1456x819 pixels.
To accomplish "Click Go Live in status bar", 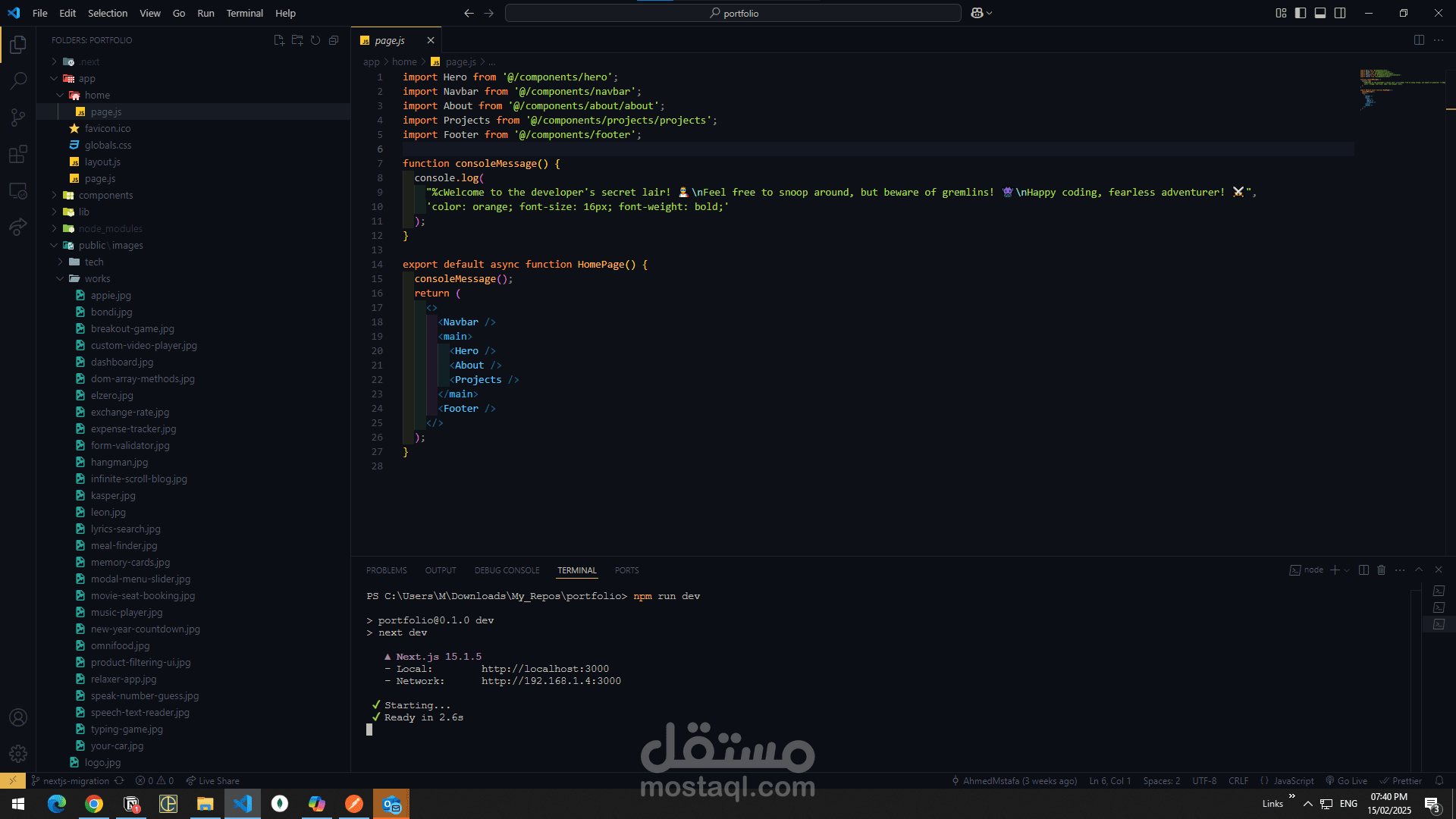I will coord(1347,781).
